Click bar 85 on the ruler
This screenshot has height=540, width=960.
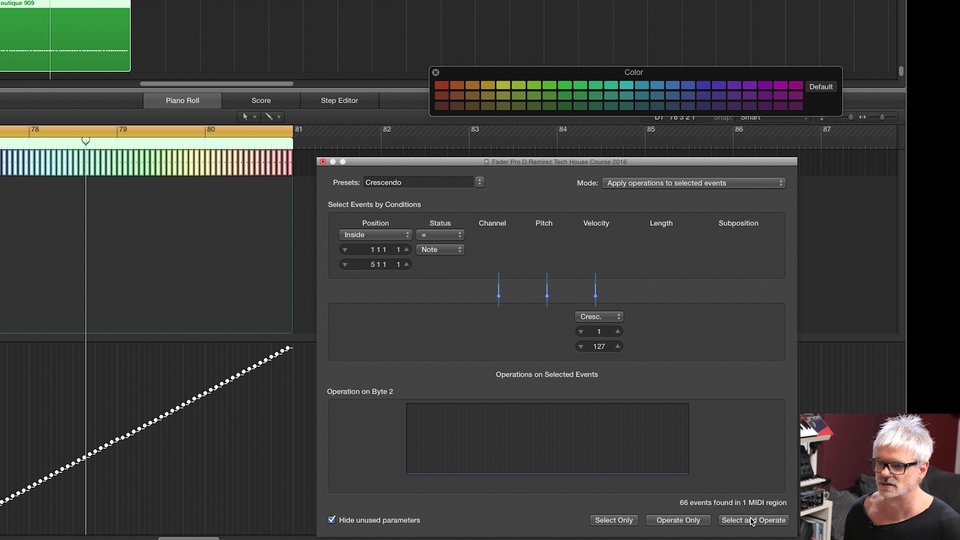tap(651, 129)
